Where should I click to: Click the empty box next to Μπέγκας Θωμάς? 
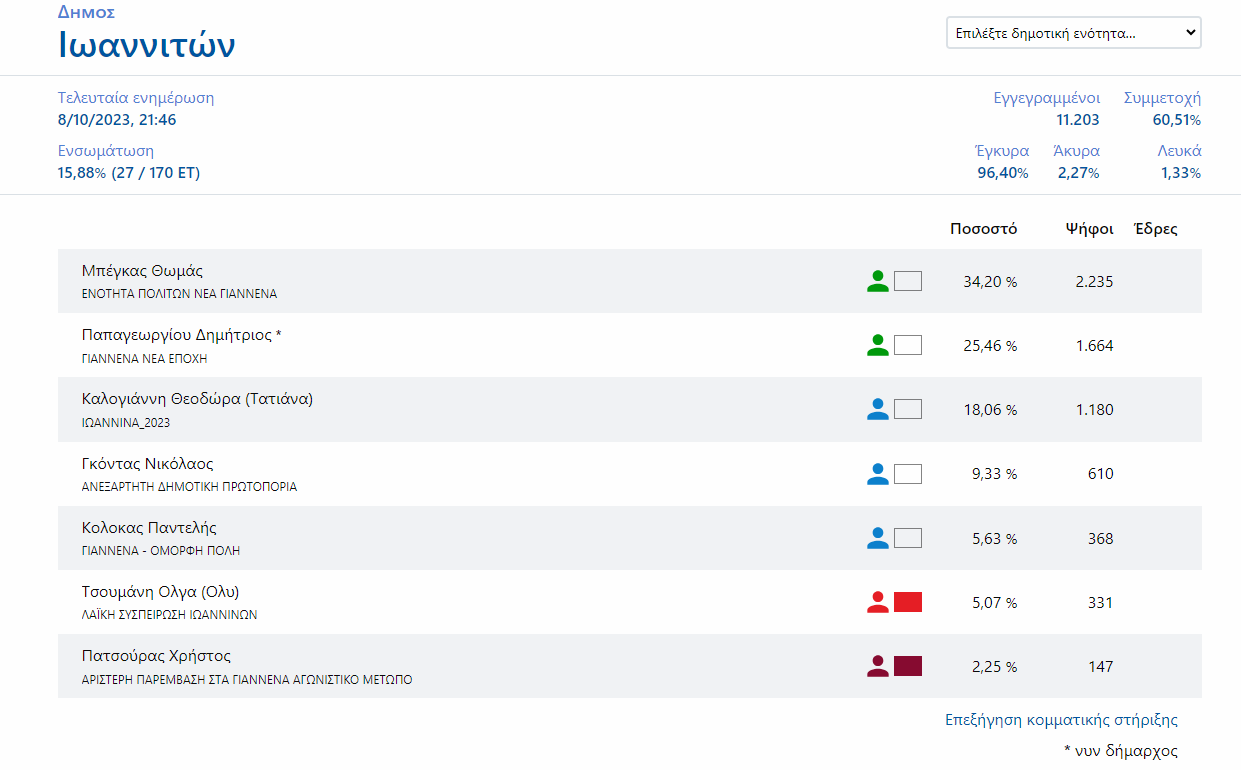(907, 281)
